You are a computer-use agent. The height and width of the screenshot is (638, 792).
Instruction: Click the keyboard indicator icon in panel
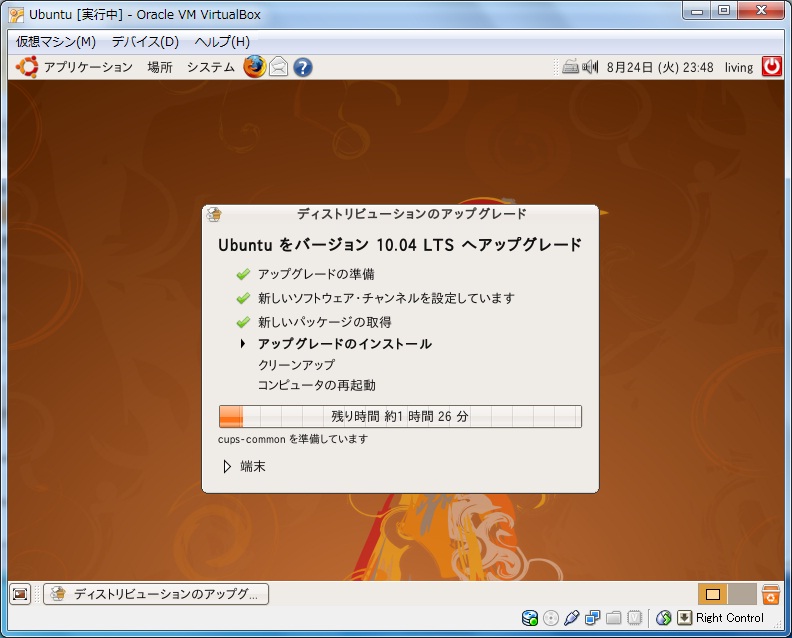(570, 67)
